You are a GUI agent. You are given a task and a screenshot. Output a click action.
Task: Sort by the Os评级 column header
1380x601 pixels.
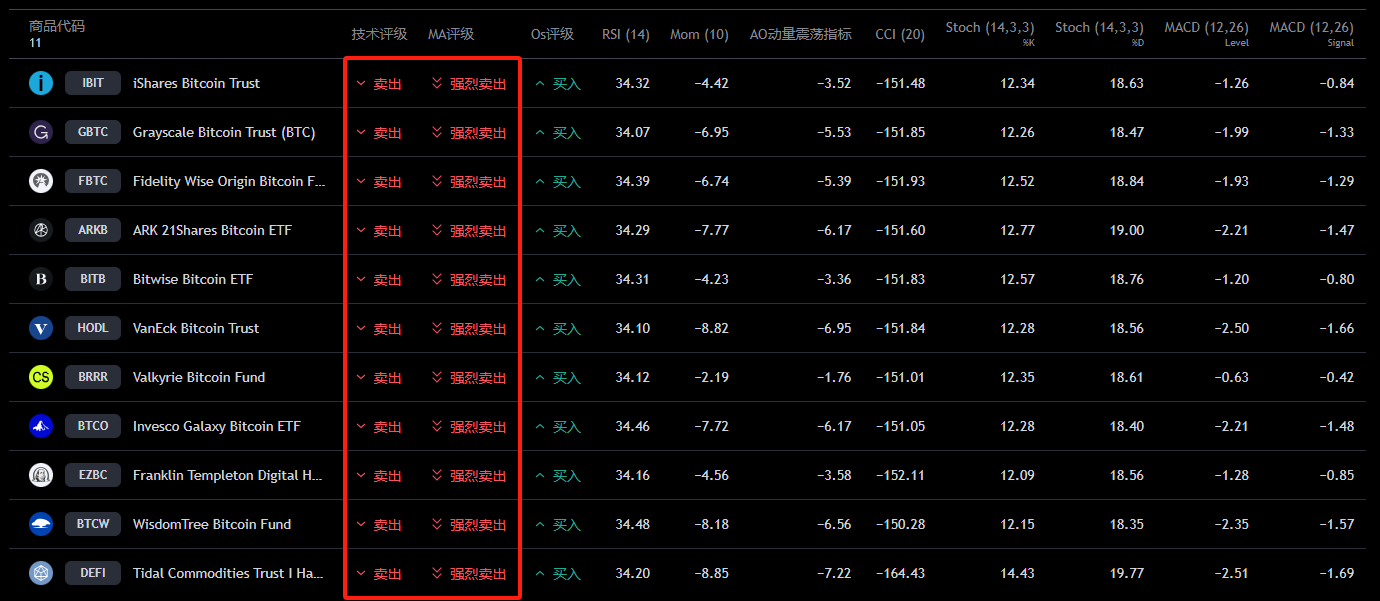(x=552, y=34)
